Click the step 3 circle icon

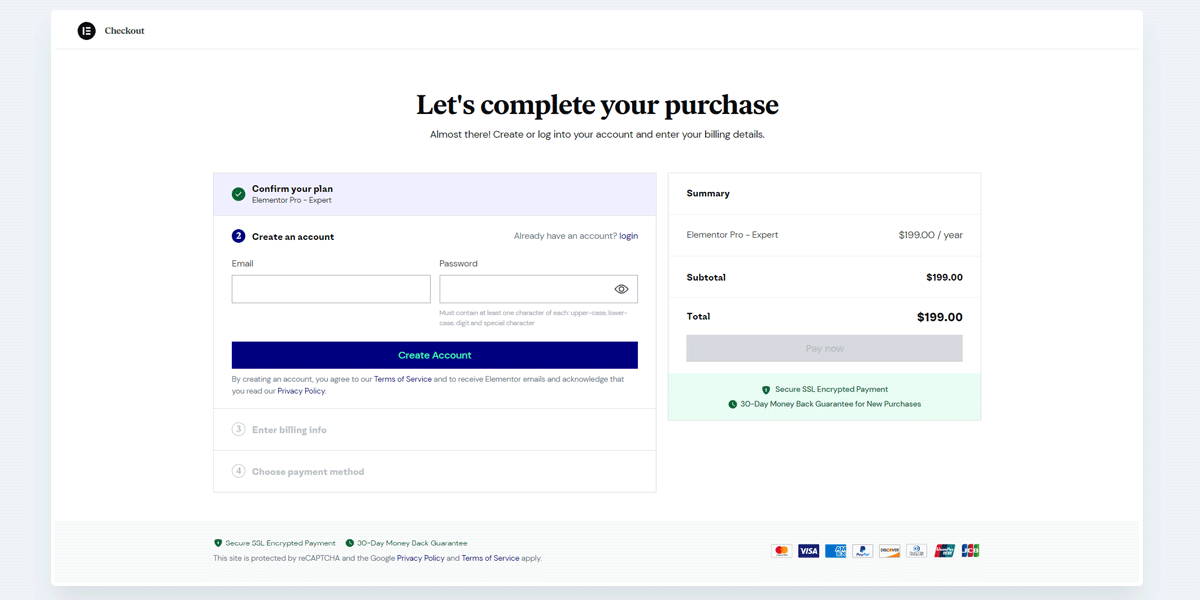(x=238, y=429)
